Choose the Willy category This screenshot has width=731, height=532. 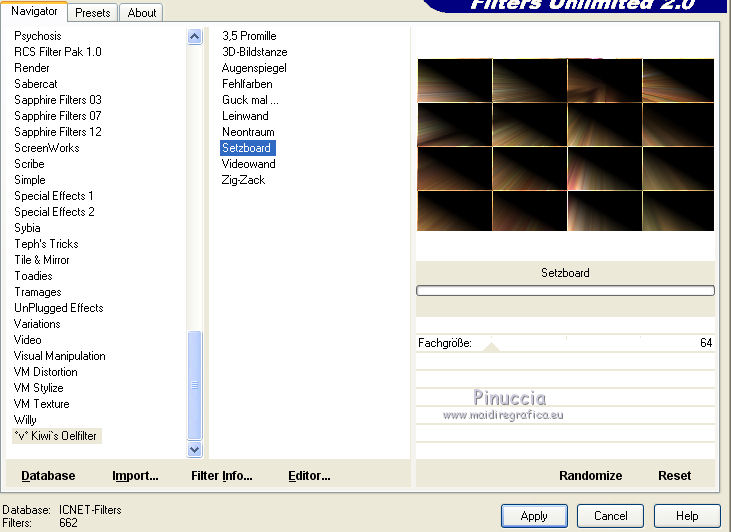pos(25,420)
